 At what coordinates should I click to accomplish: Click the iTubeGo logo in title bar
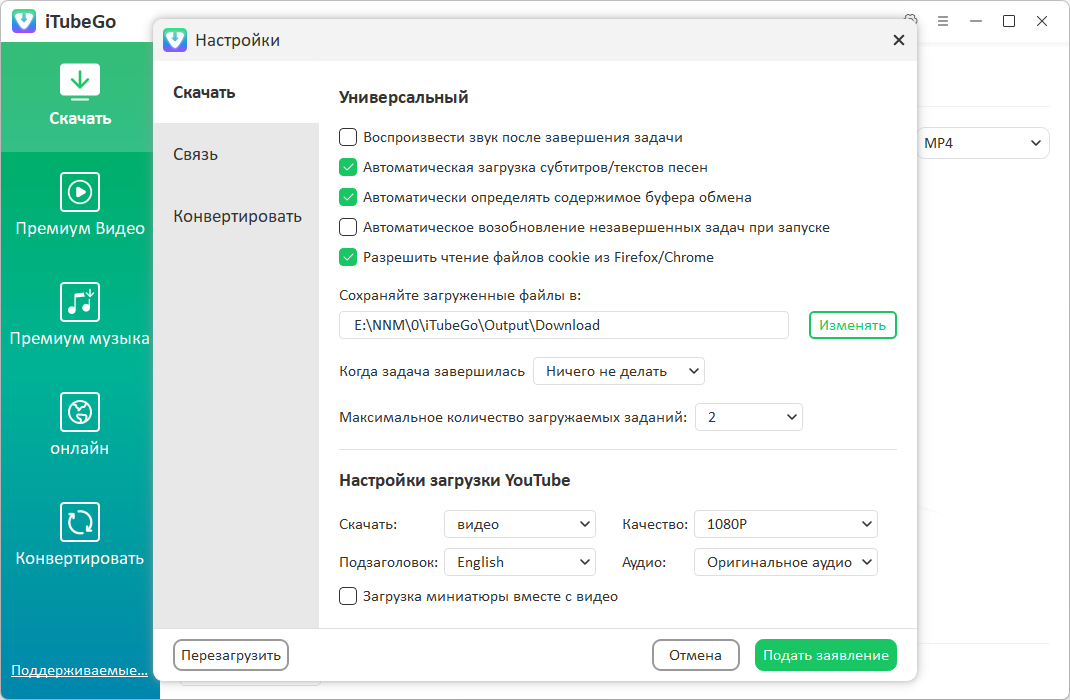24,21
